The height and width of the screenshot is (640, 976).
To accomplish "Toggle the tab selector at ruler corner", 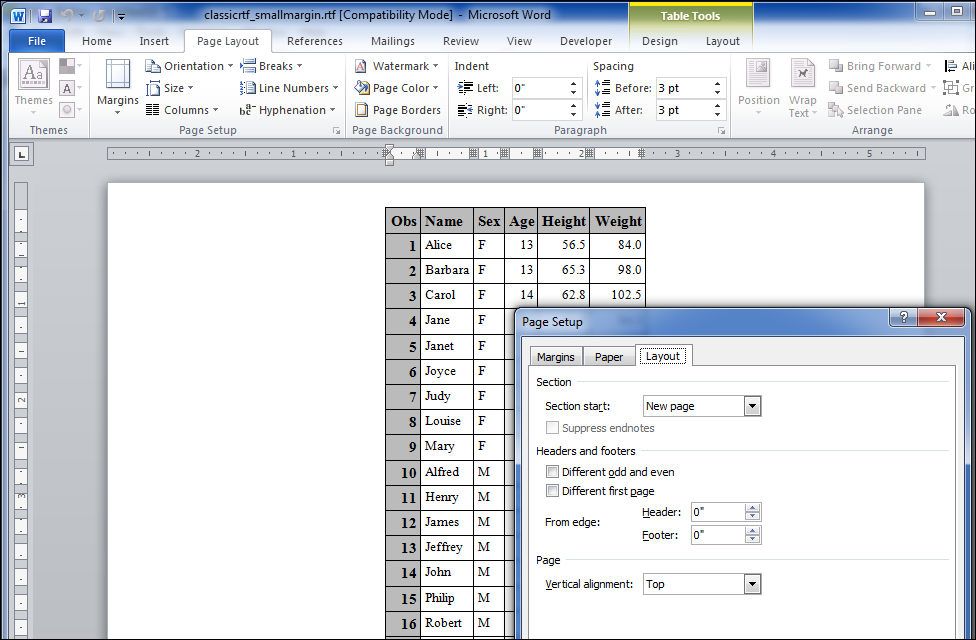I will click(x=22, y=154).
